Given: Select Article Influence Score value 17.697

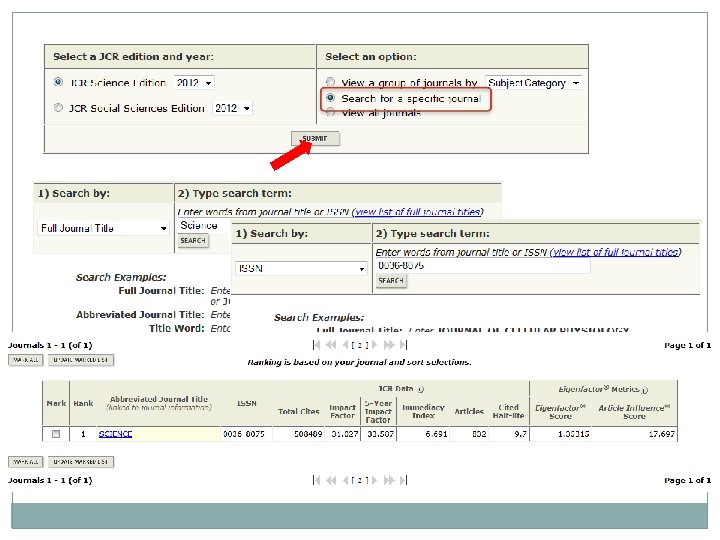Looking at the screenshot, I should (x=662, y=433).
